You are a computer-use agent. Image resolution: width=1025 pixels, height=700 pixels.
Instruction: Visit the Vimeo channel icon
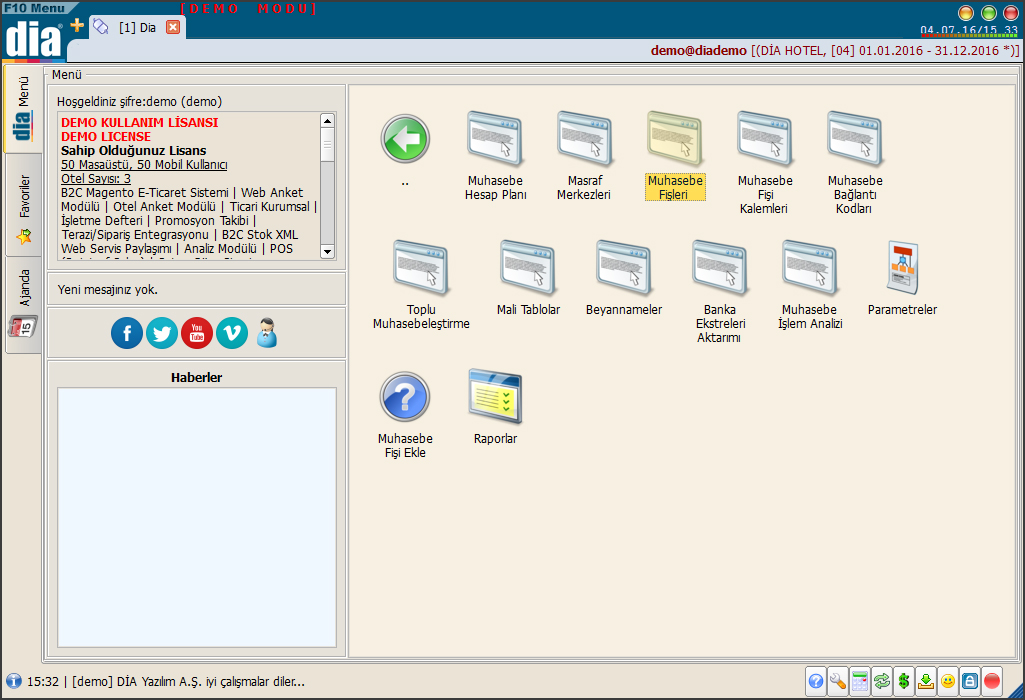point(232,333)
